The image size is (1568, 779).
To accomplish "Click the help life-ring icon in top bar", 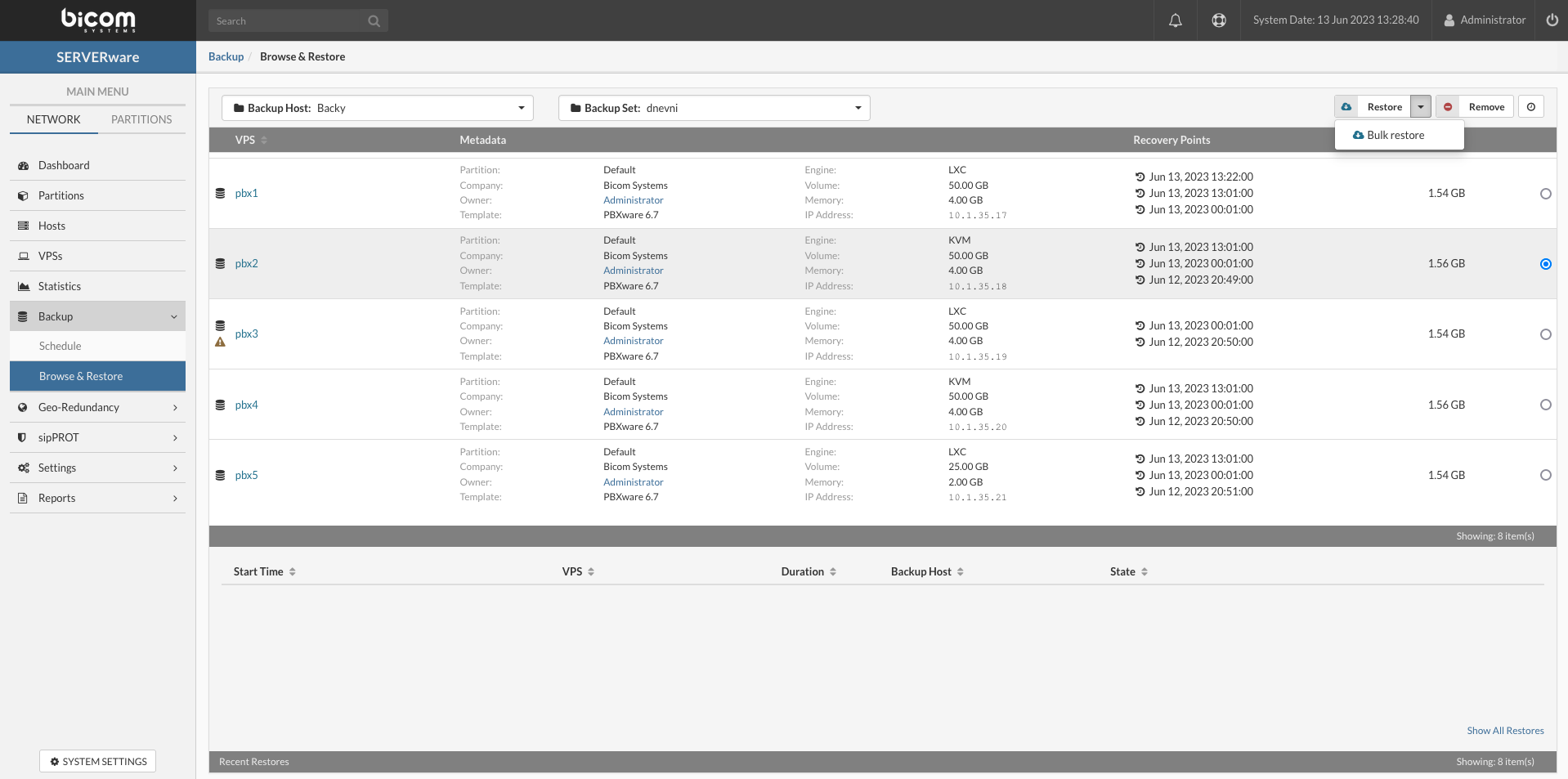I will pyautogui.click(x=1218, y=20).
